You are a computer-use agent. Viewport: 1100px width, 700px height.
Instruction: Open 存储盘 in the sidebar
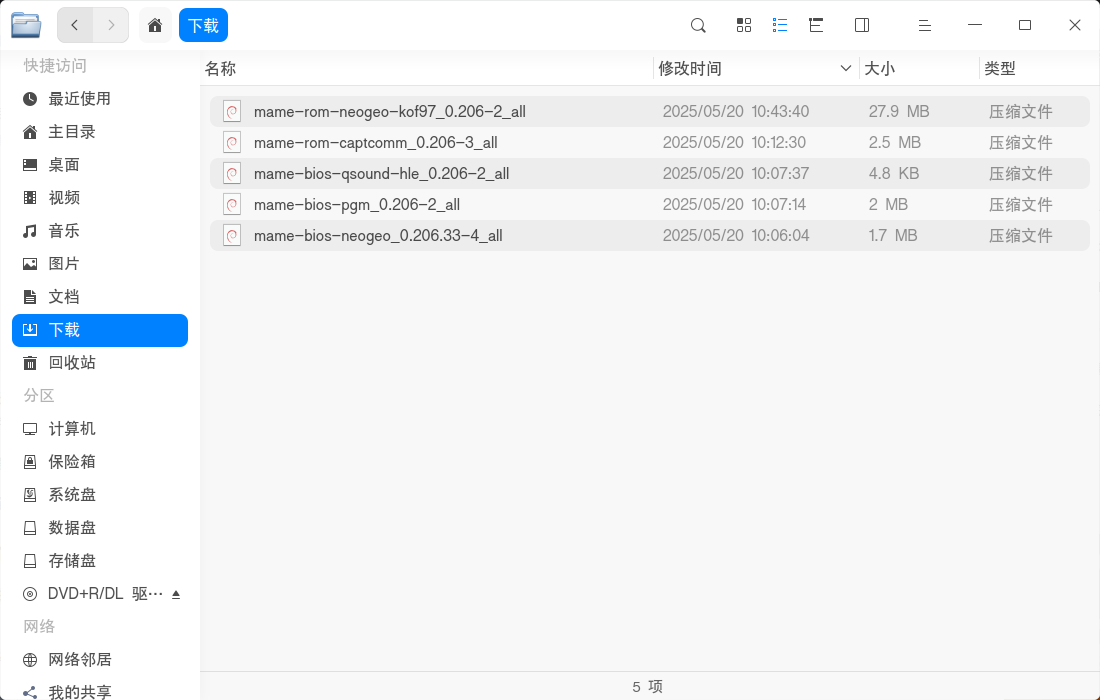[x=100, y=560]
